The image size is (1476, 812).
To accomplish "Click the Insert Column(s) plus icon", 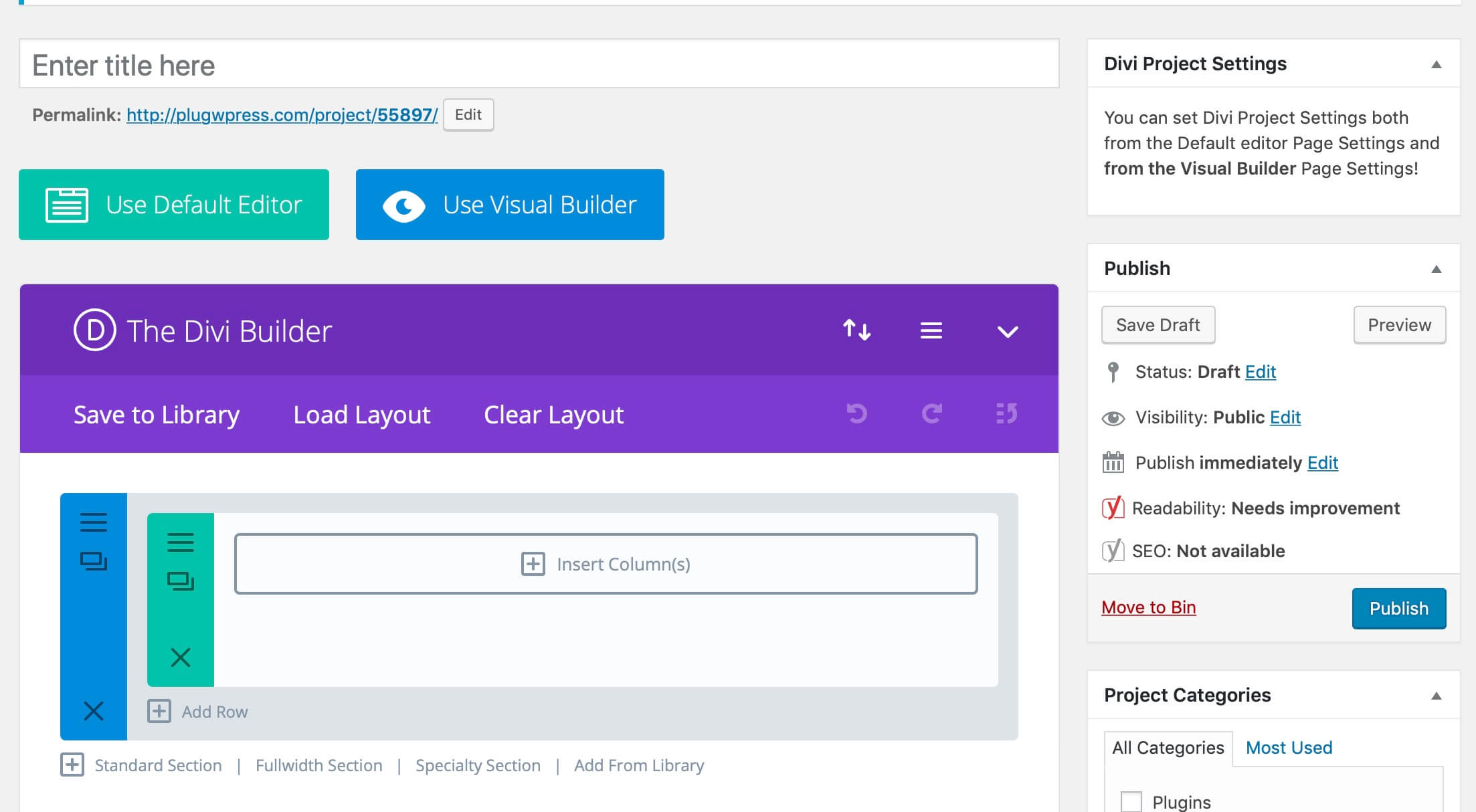I will (x=533, y=564).
